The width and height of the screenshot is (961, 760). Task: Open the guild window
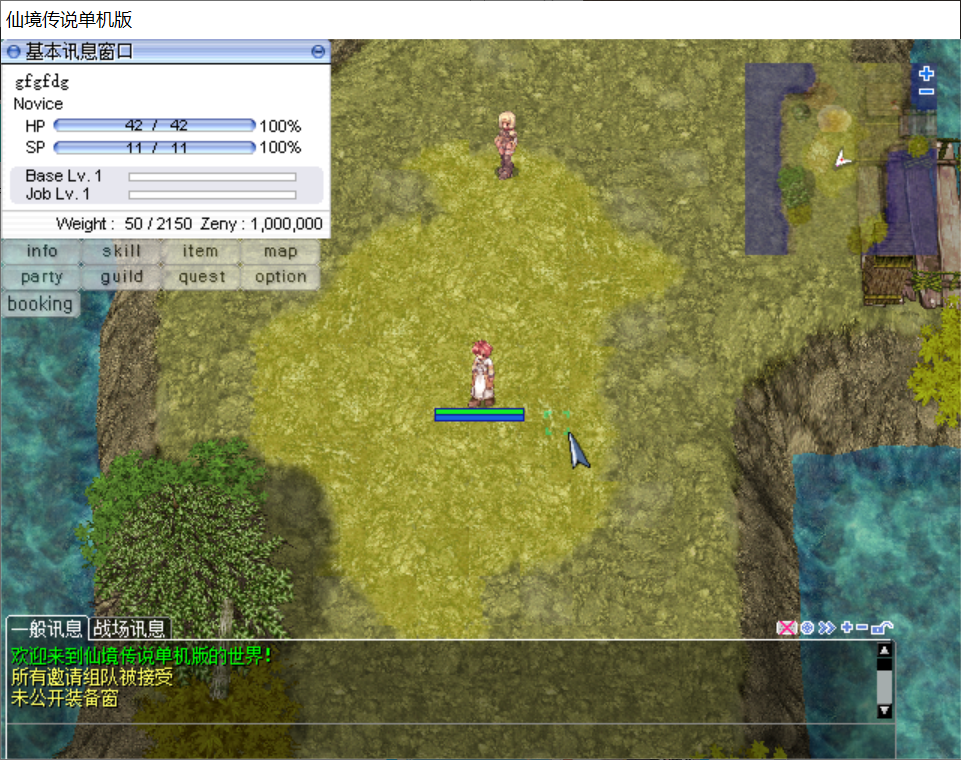pos(121,277)
